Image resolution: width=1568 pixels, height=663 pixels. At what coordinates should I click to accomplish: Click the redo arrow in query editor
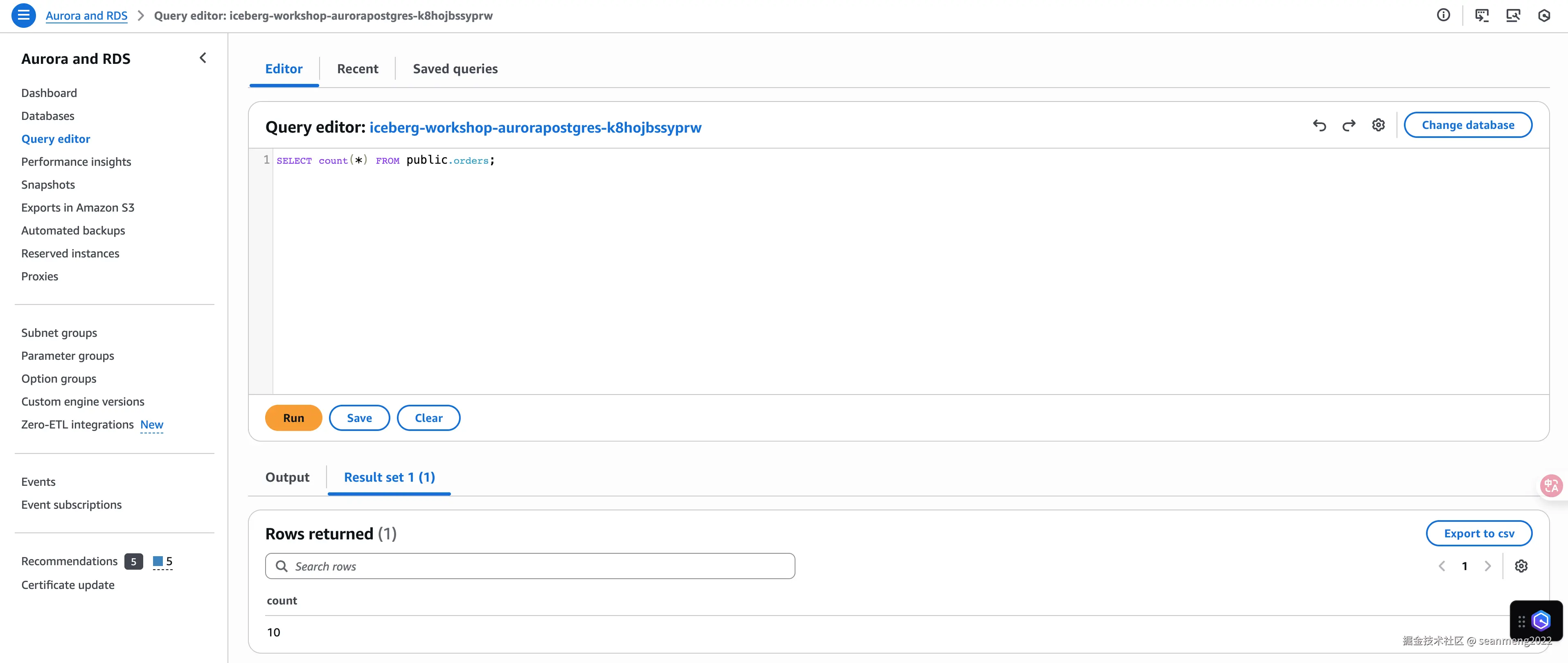pyautogui.click(x=1349, y=125)
